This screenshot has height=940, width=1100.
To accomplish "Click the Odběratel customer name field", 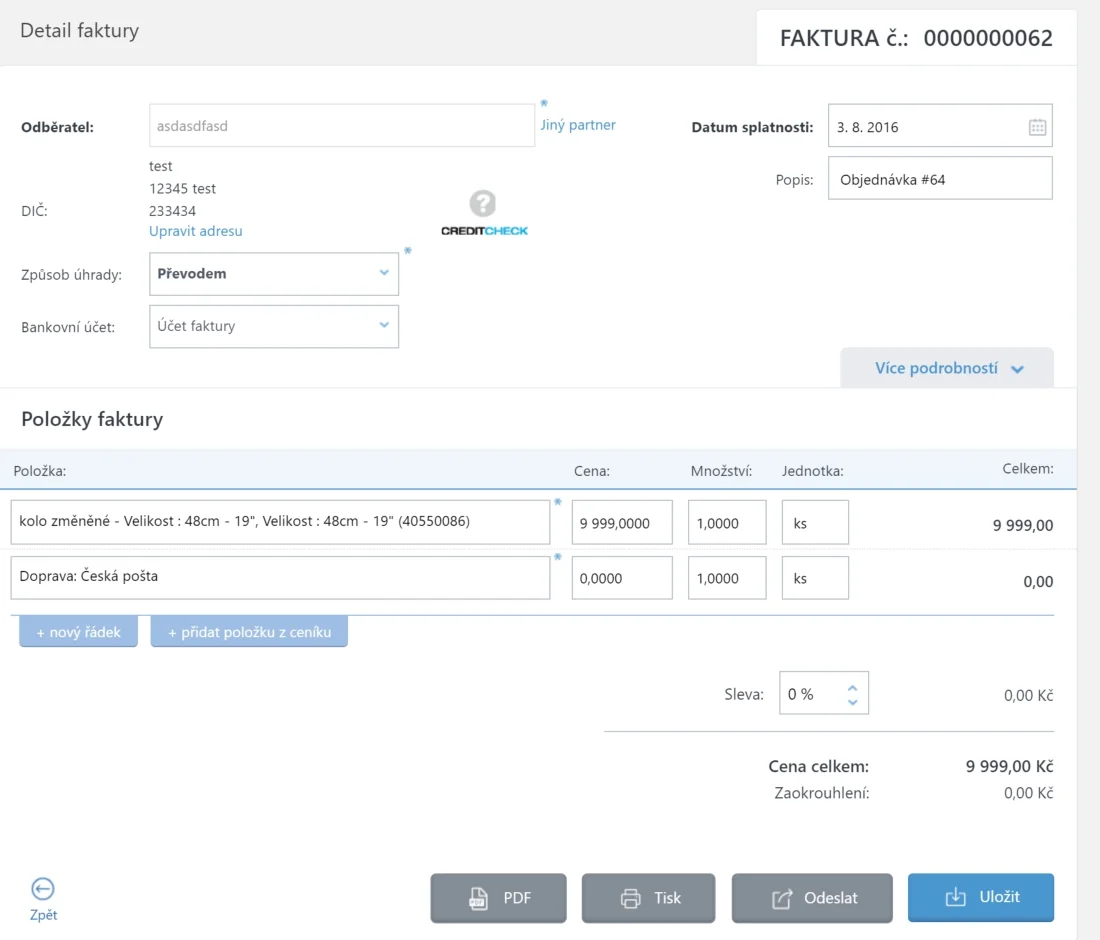I will pyautogui.click(x=341, y=126).
